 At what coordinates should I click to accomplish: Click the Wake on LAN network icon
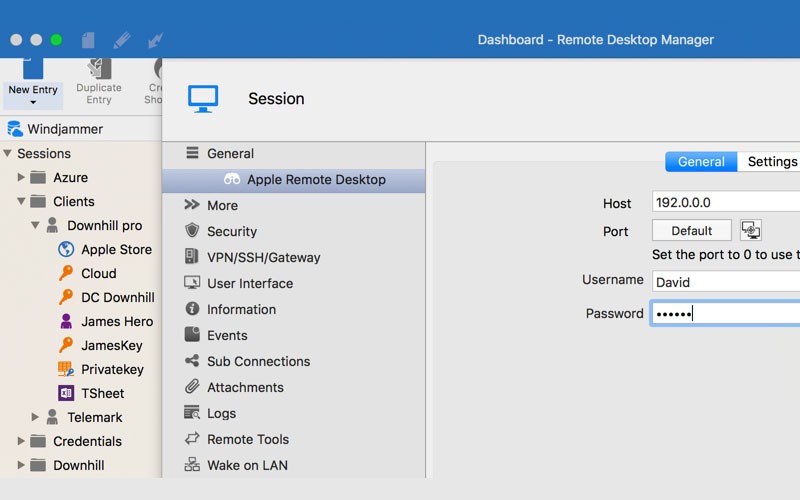click(x=192, y=464)
